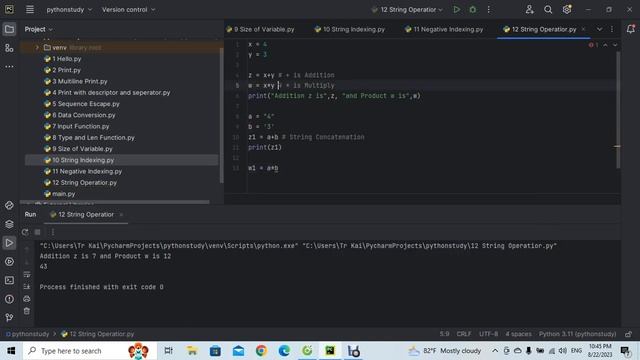Toggle read-only lock in status bar
640x360 pixels.
click(629, 334)
